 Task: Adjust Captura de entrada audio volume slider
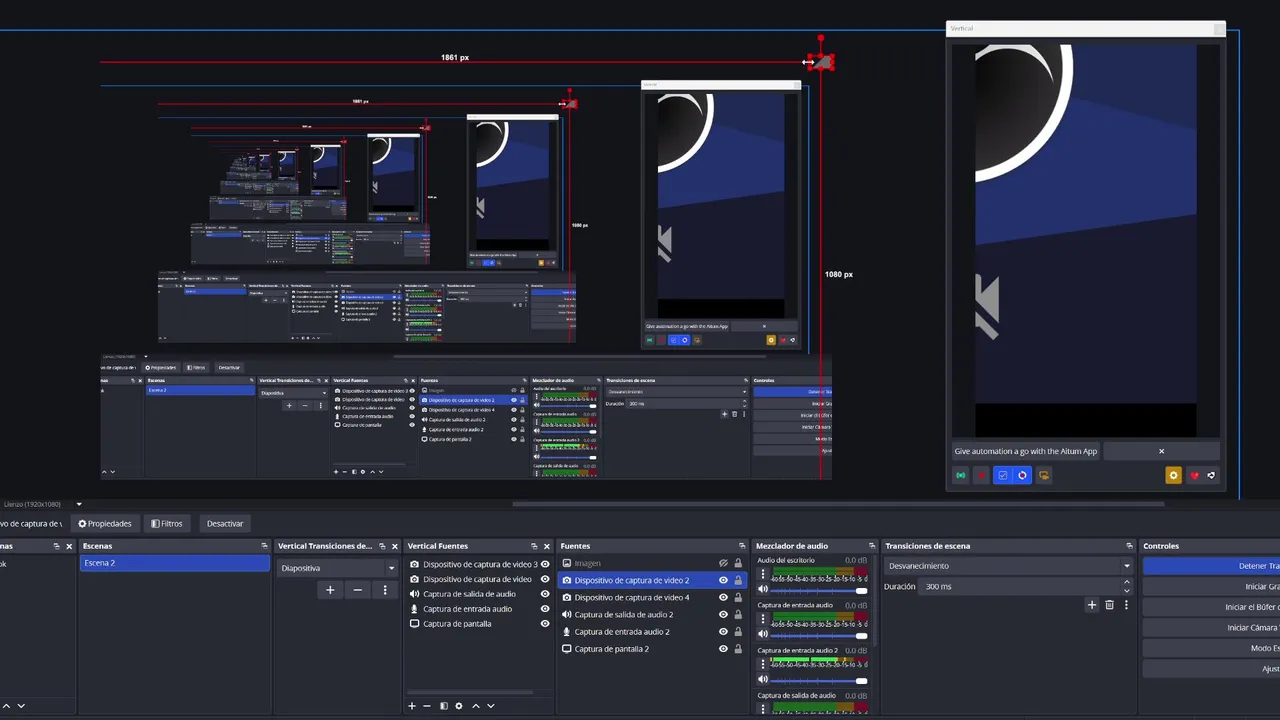click(x=819, y=635)
